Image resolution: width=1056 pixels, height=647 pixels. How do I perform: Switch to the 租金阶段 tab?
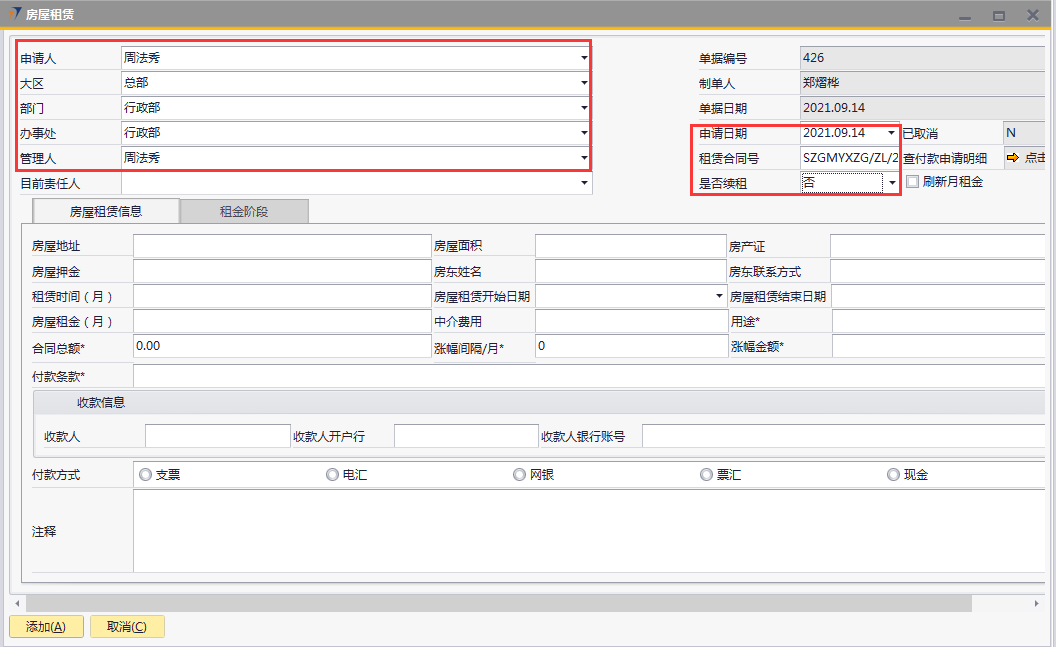[x=244, y=211]
